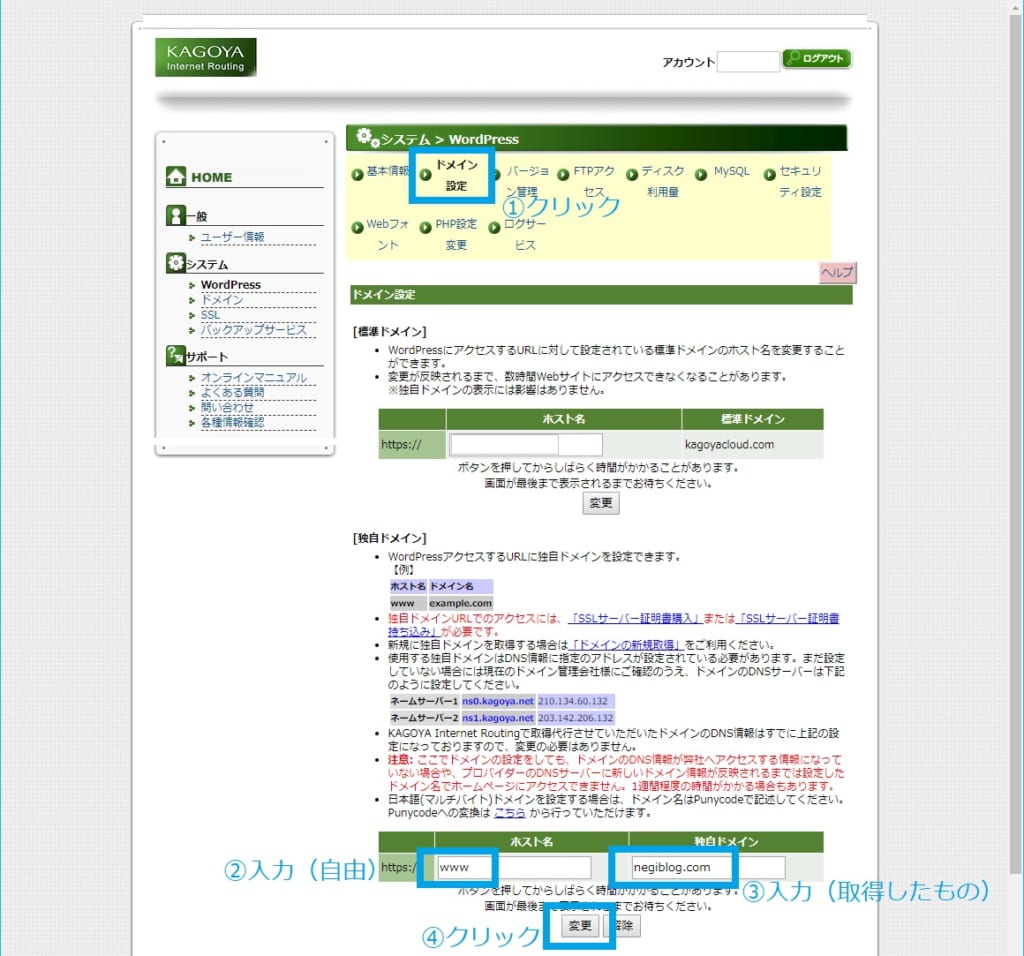Click green bullet icon beside MySQL

pos(701,175)
